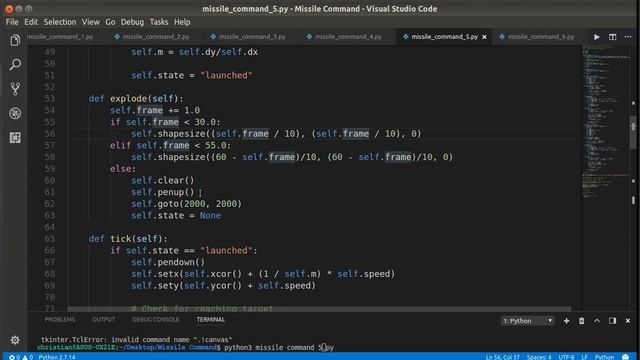This screenshot has height=360, width=640.
Task: Open the terminal selector dropdown '1: Python'
Action: click(x=527, y=321)
